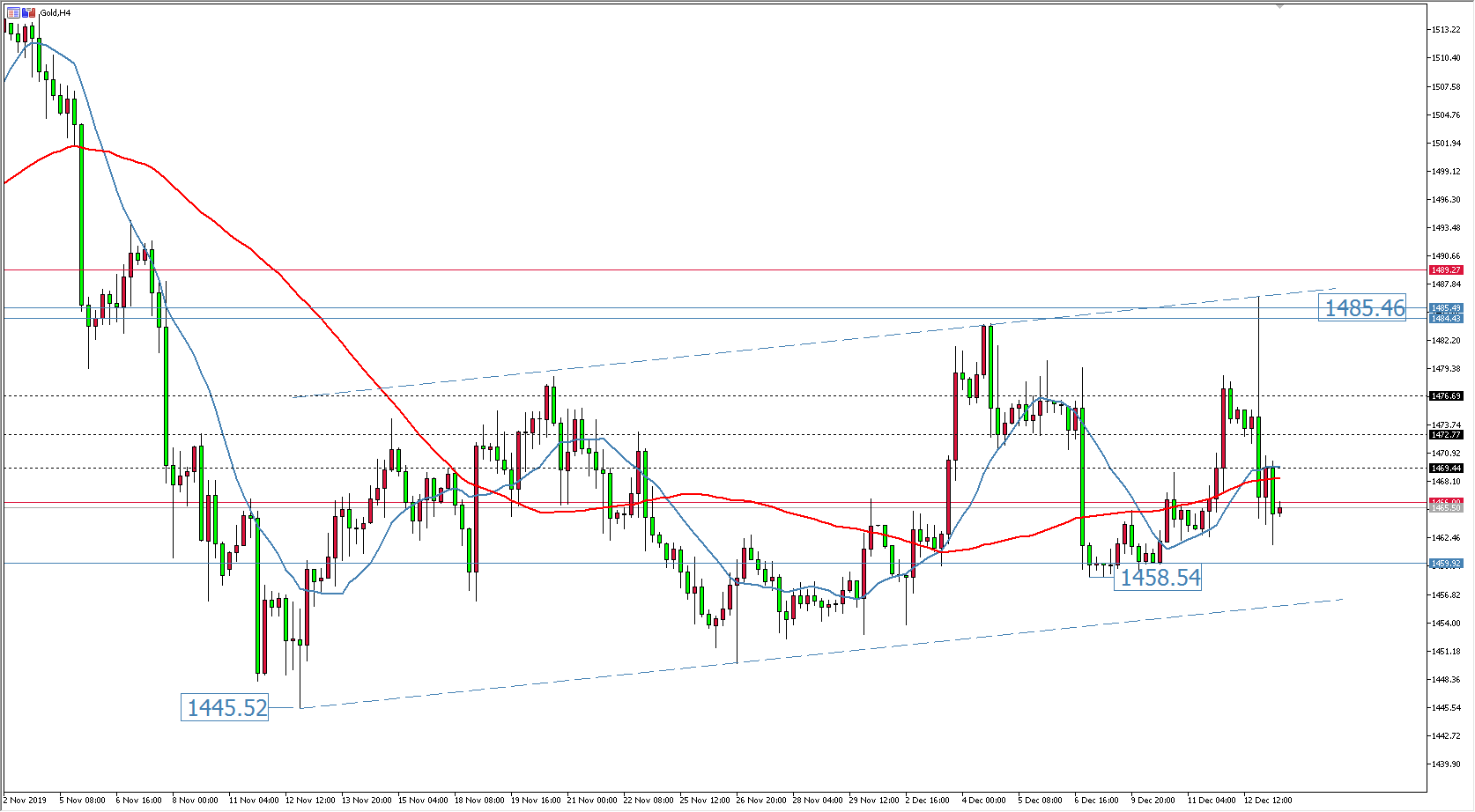Click the gray 1465.50 current price tag
This screenshot has width=1475, height=812.
tap(1446, 508)
